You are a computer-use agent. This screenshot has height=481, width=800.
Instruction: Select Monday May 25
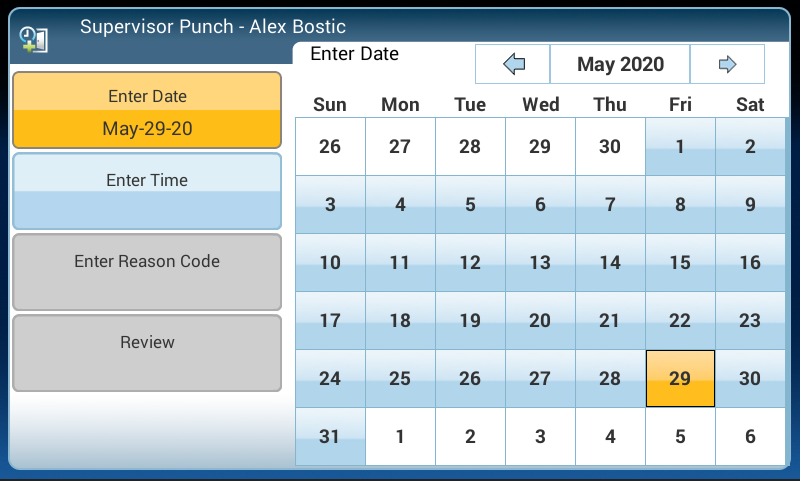coord(400,379)
